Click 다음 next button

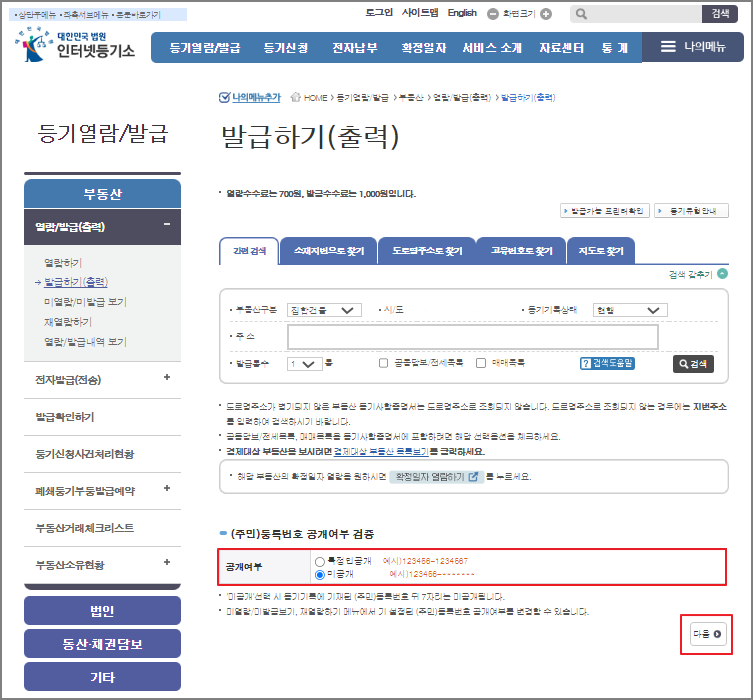[x=707, y=634]
